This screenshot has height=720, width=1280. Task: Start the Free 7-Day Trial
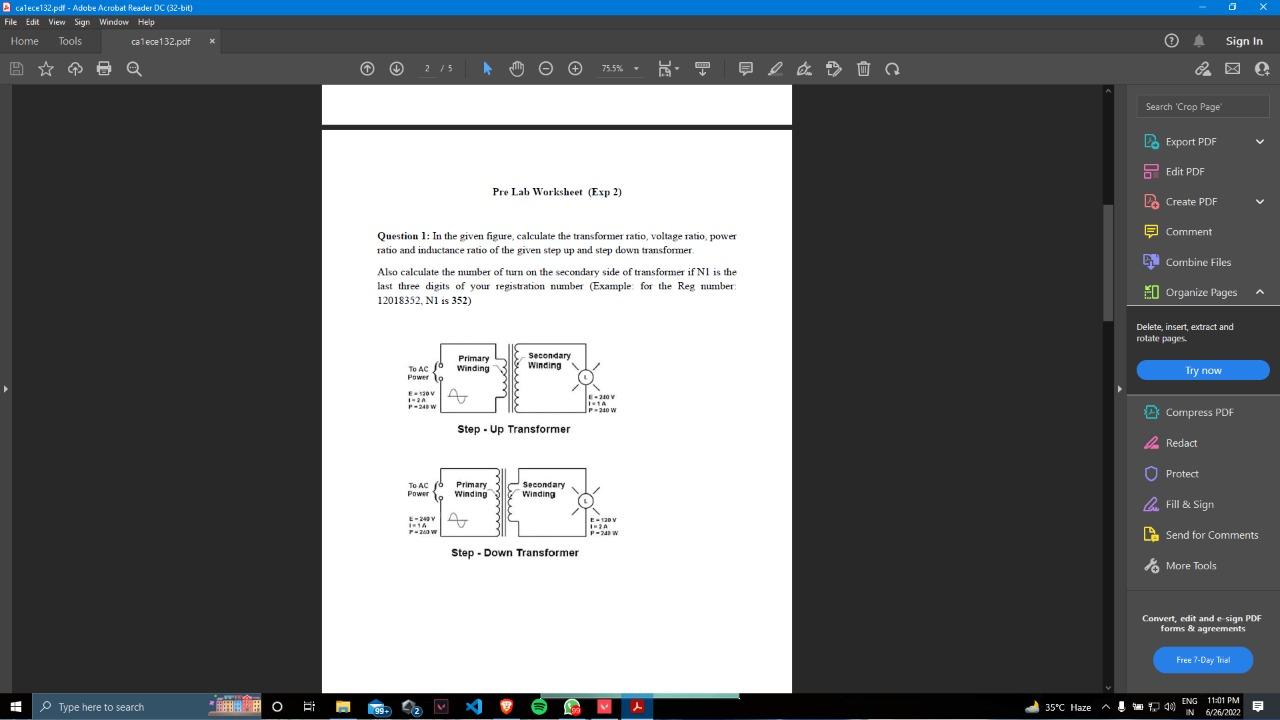[x=1202, y=660]
